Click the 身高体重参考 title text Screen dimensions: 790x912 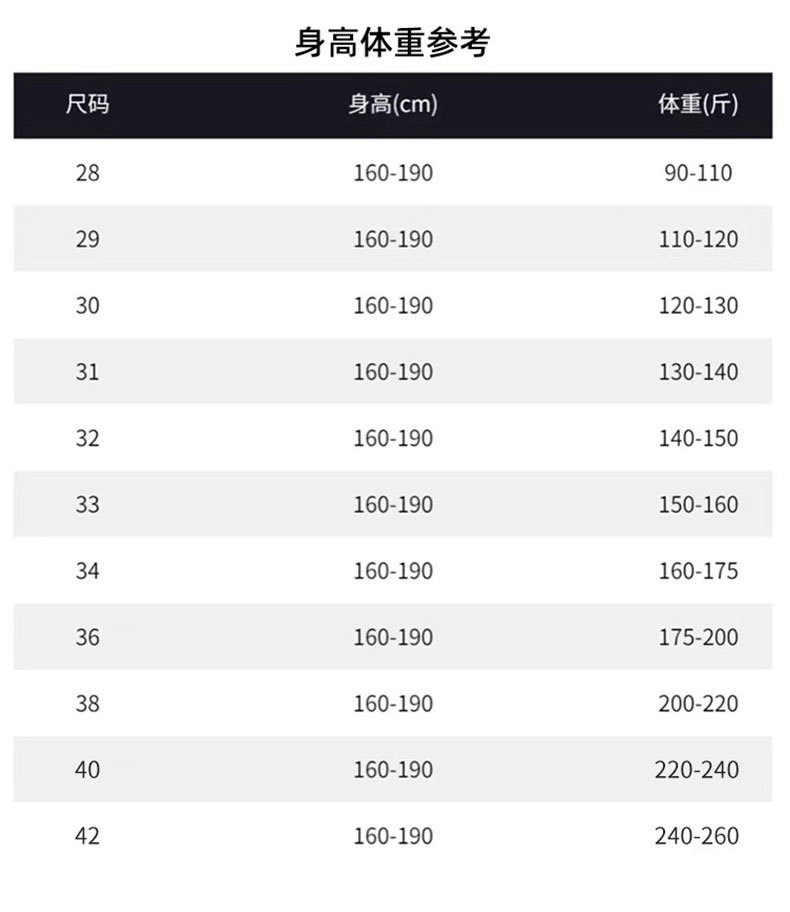[392, 42]
